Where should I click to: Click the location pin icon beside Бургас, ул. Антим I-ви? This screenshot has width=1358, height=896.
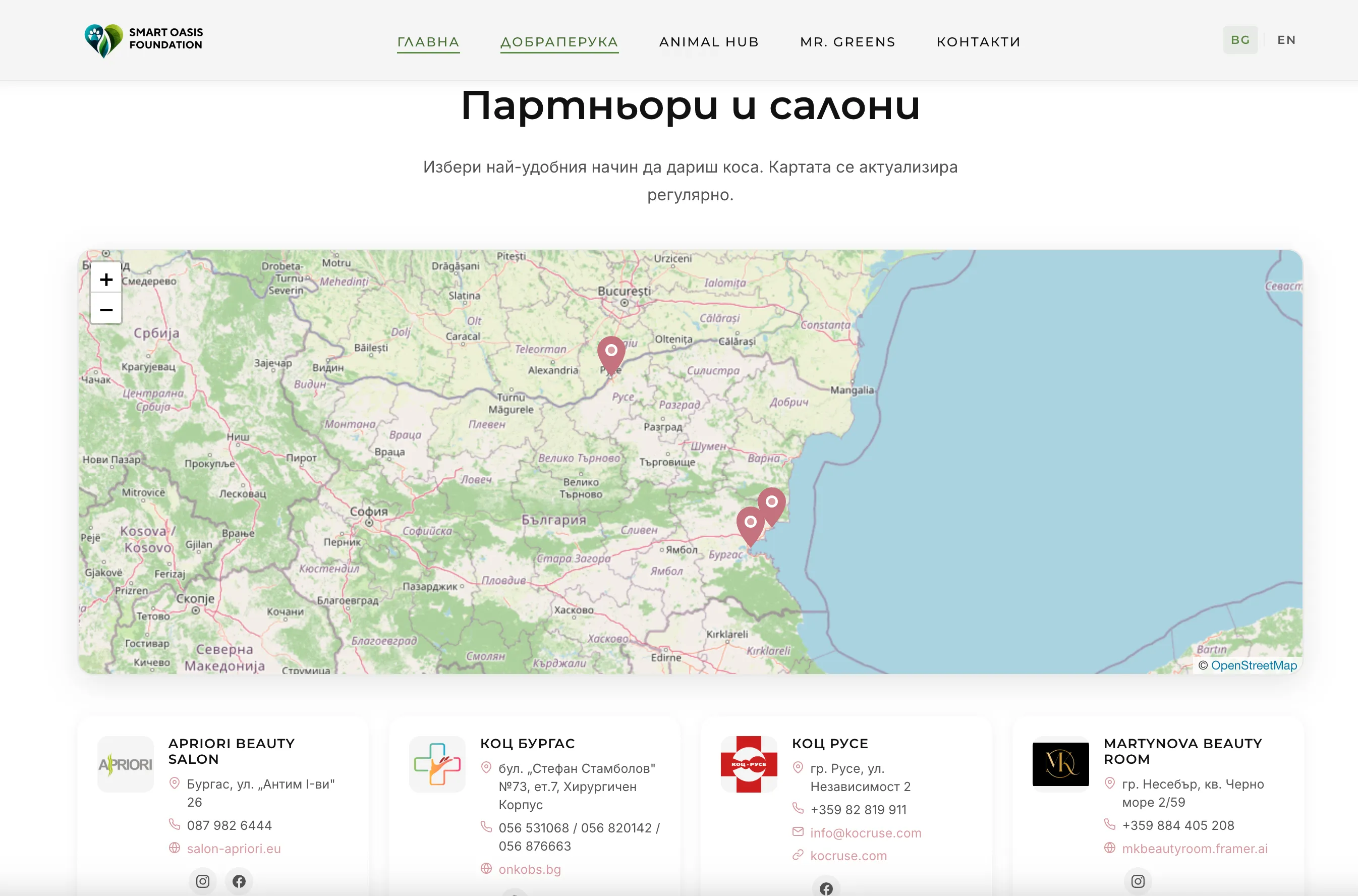tap(175, 783)
